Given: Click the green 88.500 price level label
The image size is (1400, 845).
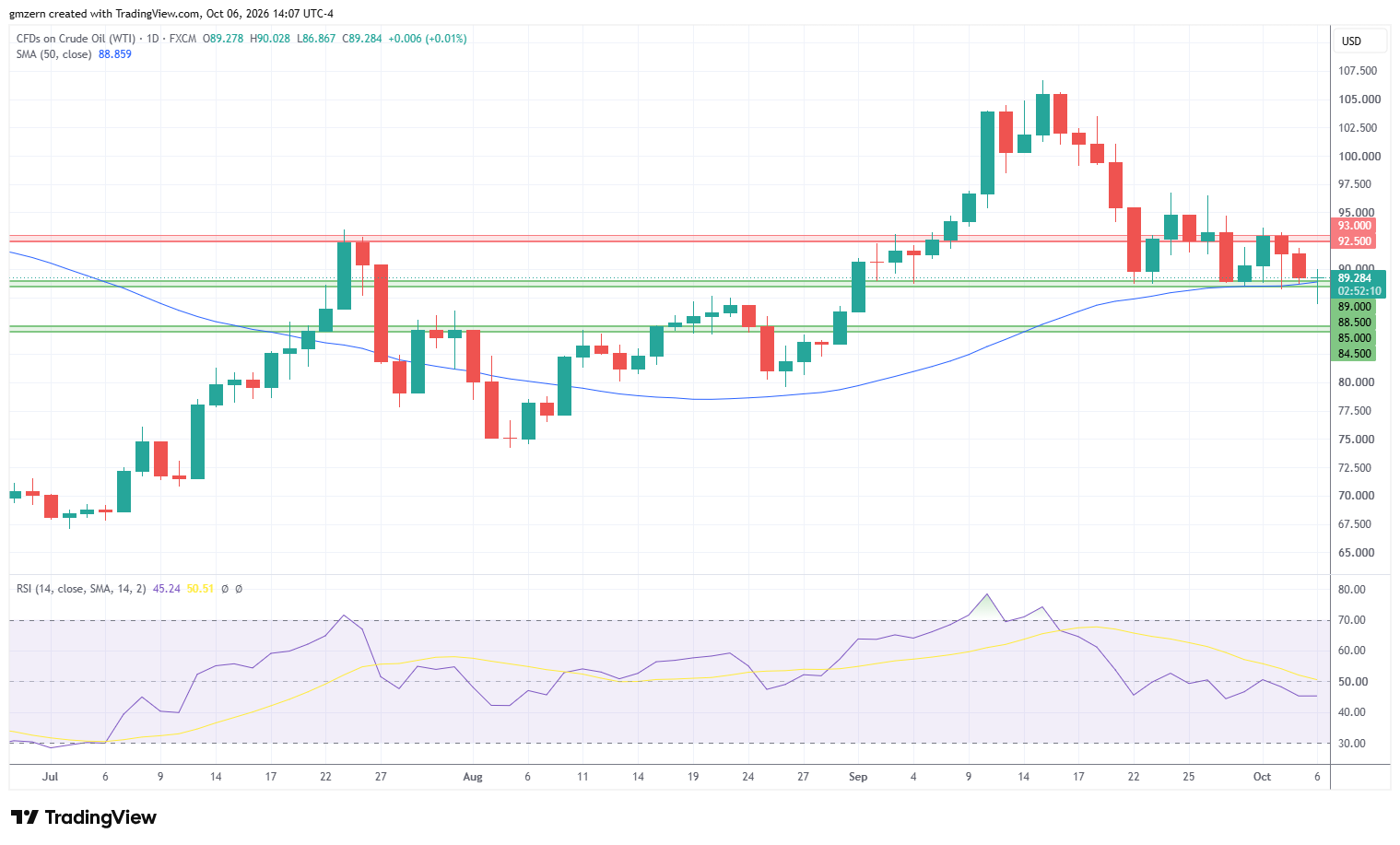Looking at the screenshot, I should coord(1355,323).
